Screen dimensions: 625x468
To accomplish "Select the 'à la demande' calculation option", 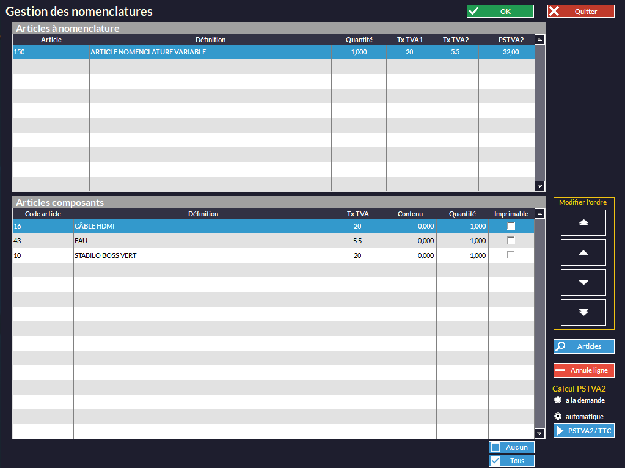I will click(557, 400).
